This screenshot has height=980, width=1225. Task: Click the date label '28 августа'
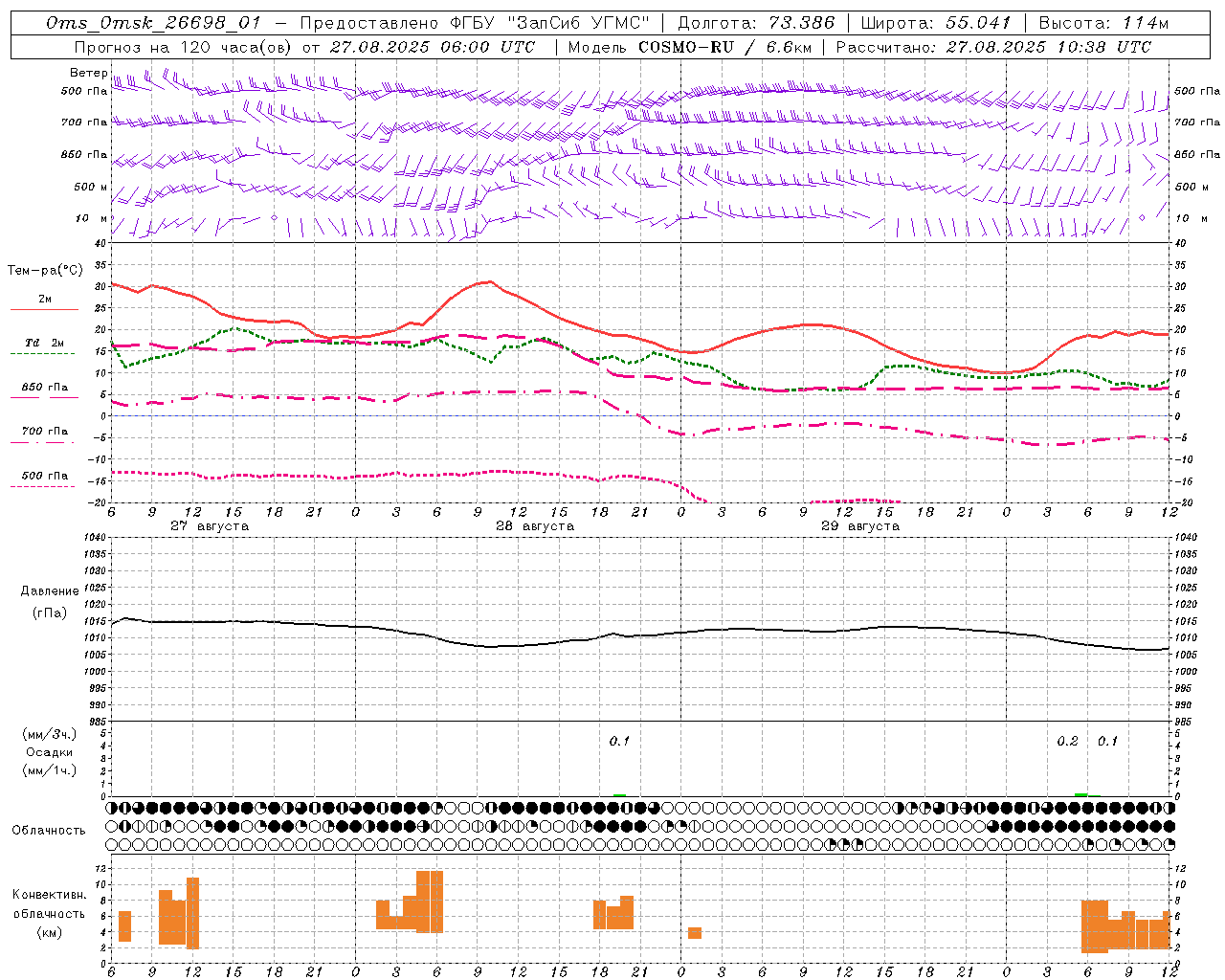pos(535,526)
